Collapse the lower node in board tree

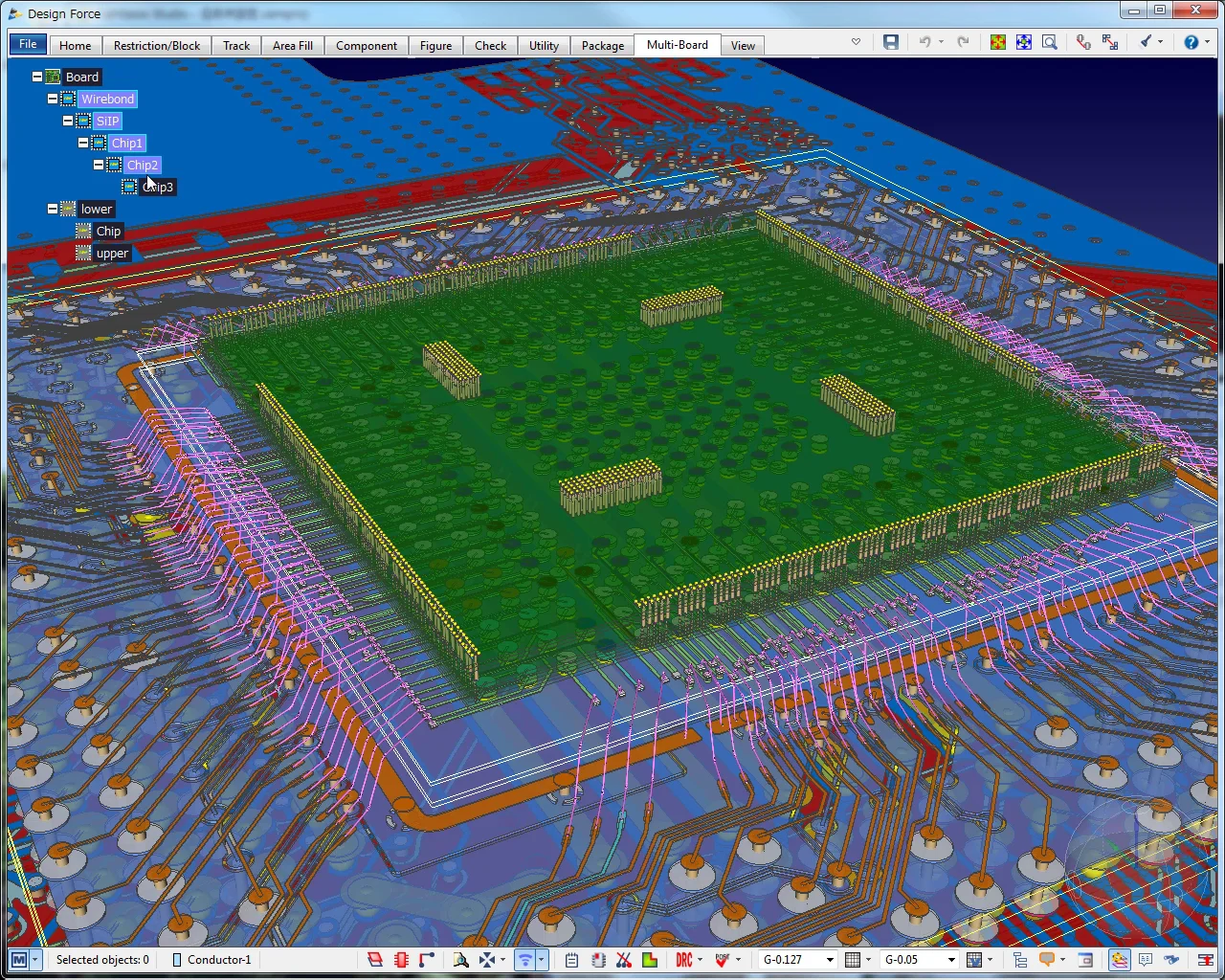53,209
